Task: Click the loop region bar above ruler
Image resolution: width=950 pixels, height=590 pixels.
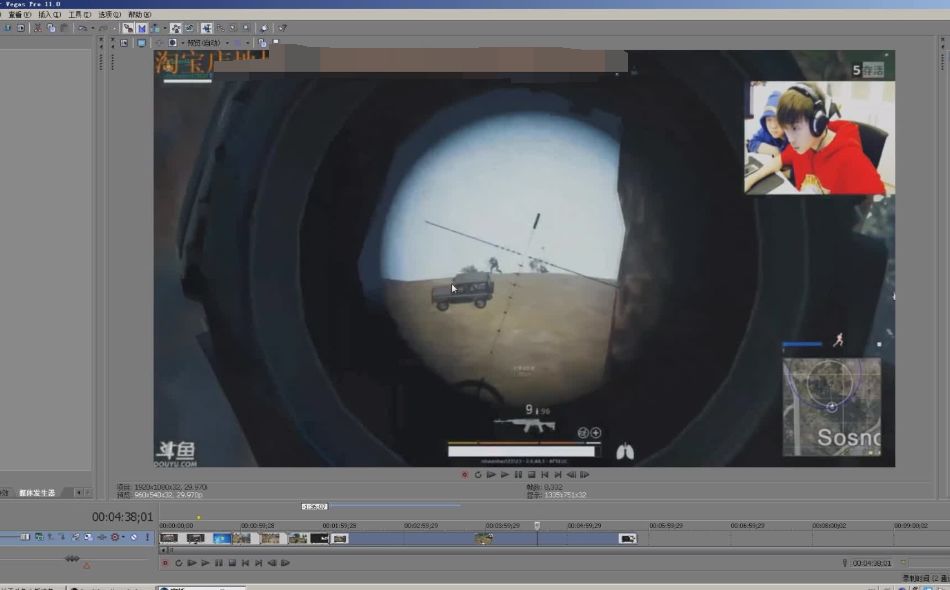Action: [395, 505]
